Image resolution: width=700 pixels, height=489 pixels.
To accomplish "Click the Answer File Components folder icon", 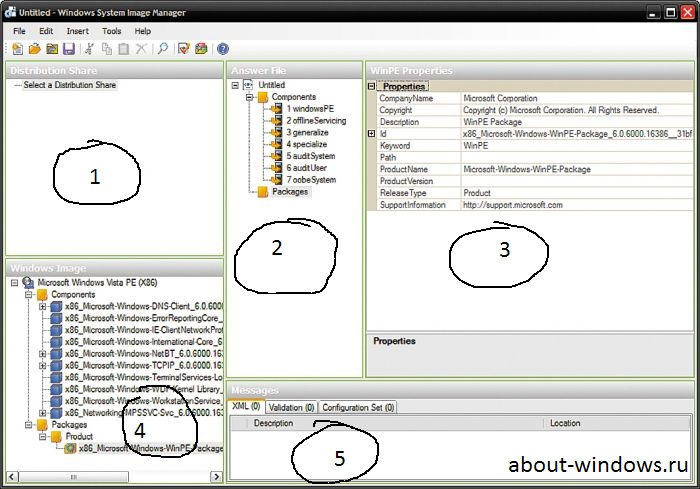I will pyautogui.click(x=262, y=97).
